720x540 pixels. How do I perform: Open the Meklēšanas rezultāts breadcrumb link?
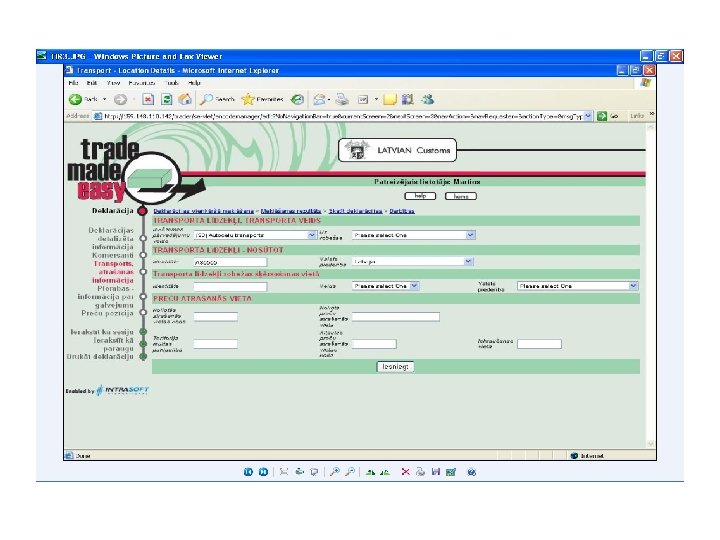click(x=291, y=211)
